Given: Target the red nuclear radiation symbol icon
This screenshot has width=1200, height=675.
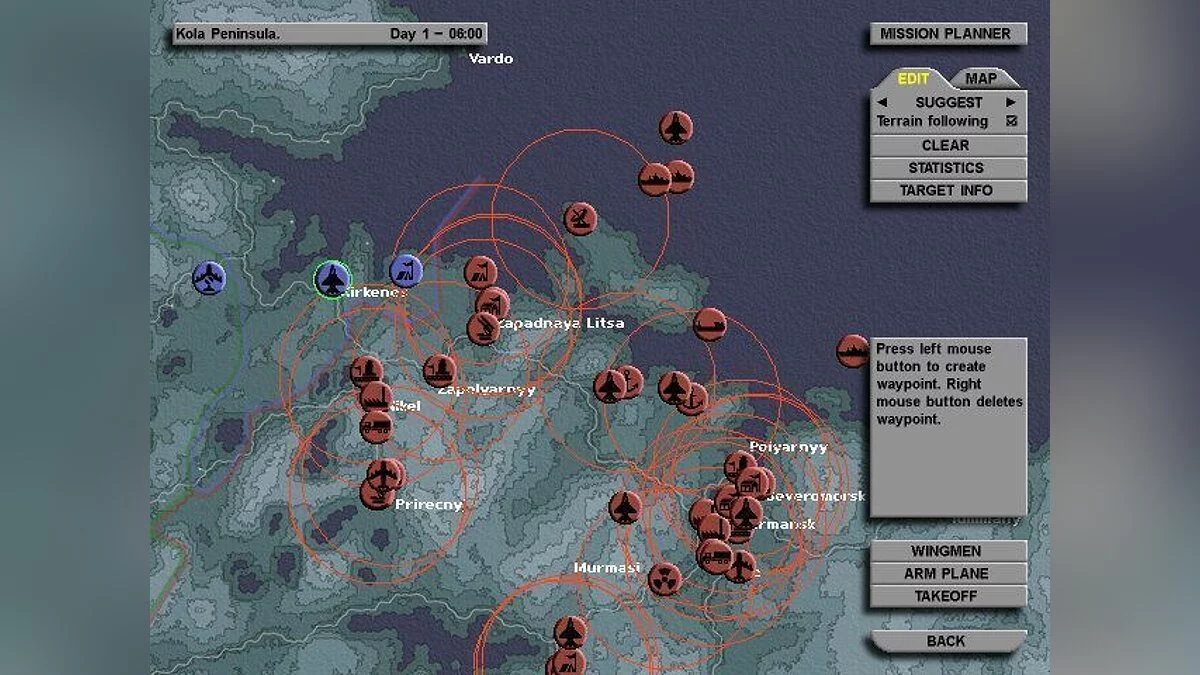Looking at the screenshot, I should 664,579.
